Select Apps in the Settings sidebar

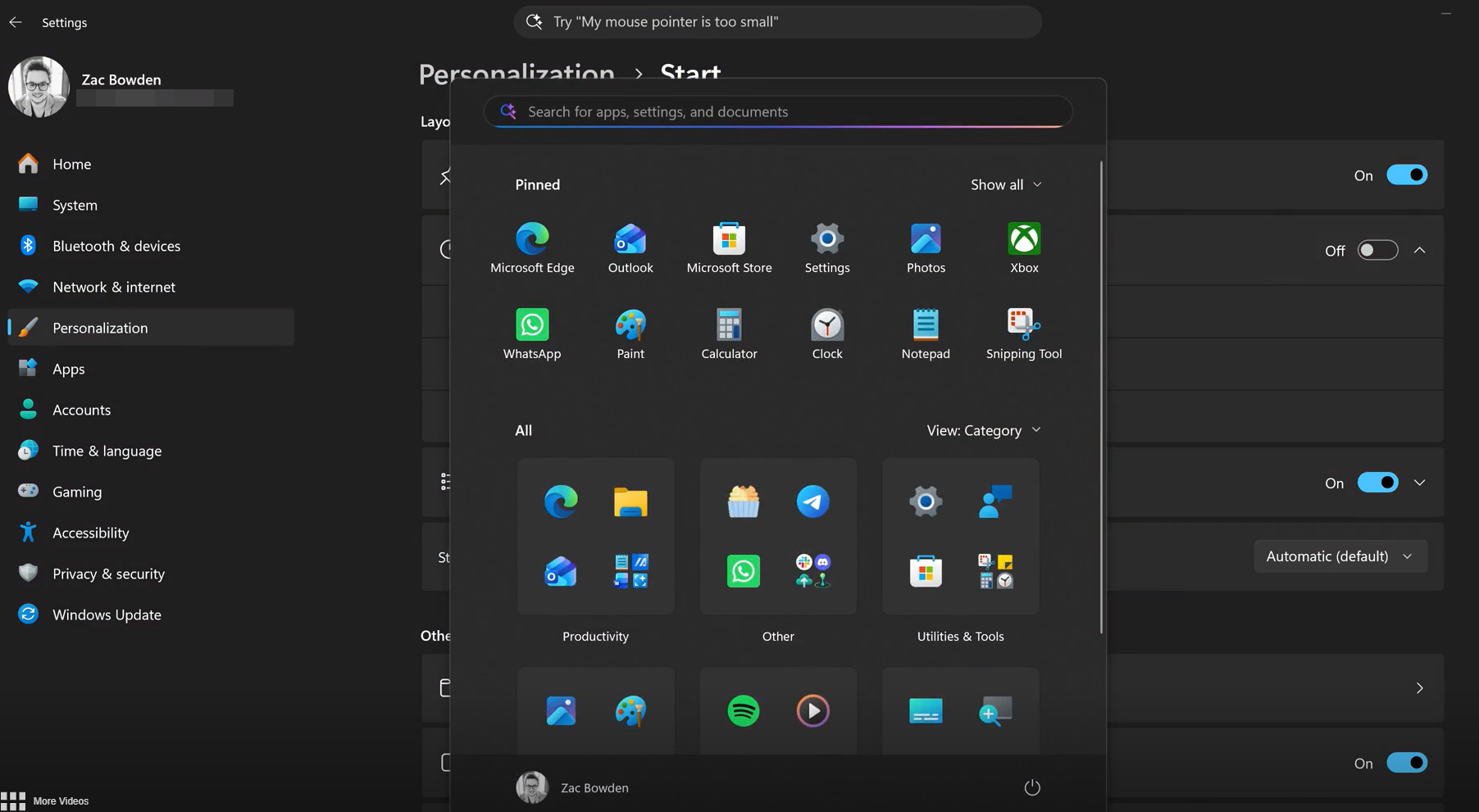[x=151, y=369]
